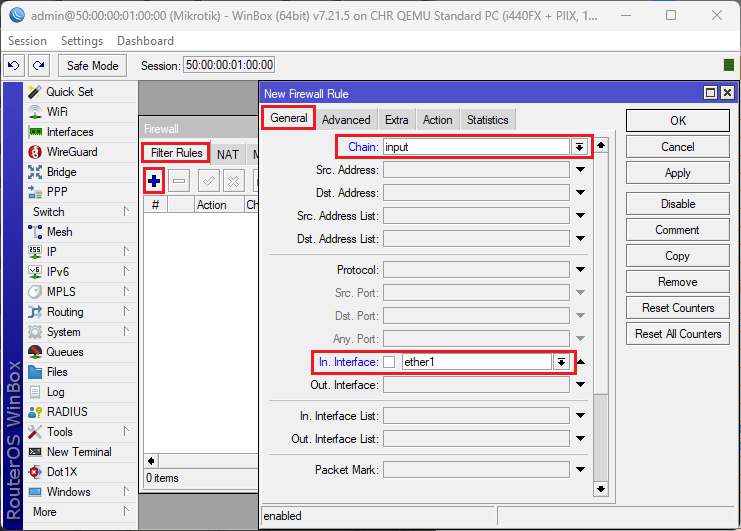
Task: Toggle the Safe Mode button
Action: point(93,65)
